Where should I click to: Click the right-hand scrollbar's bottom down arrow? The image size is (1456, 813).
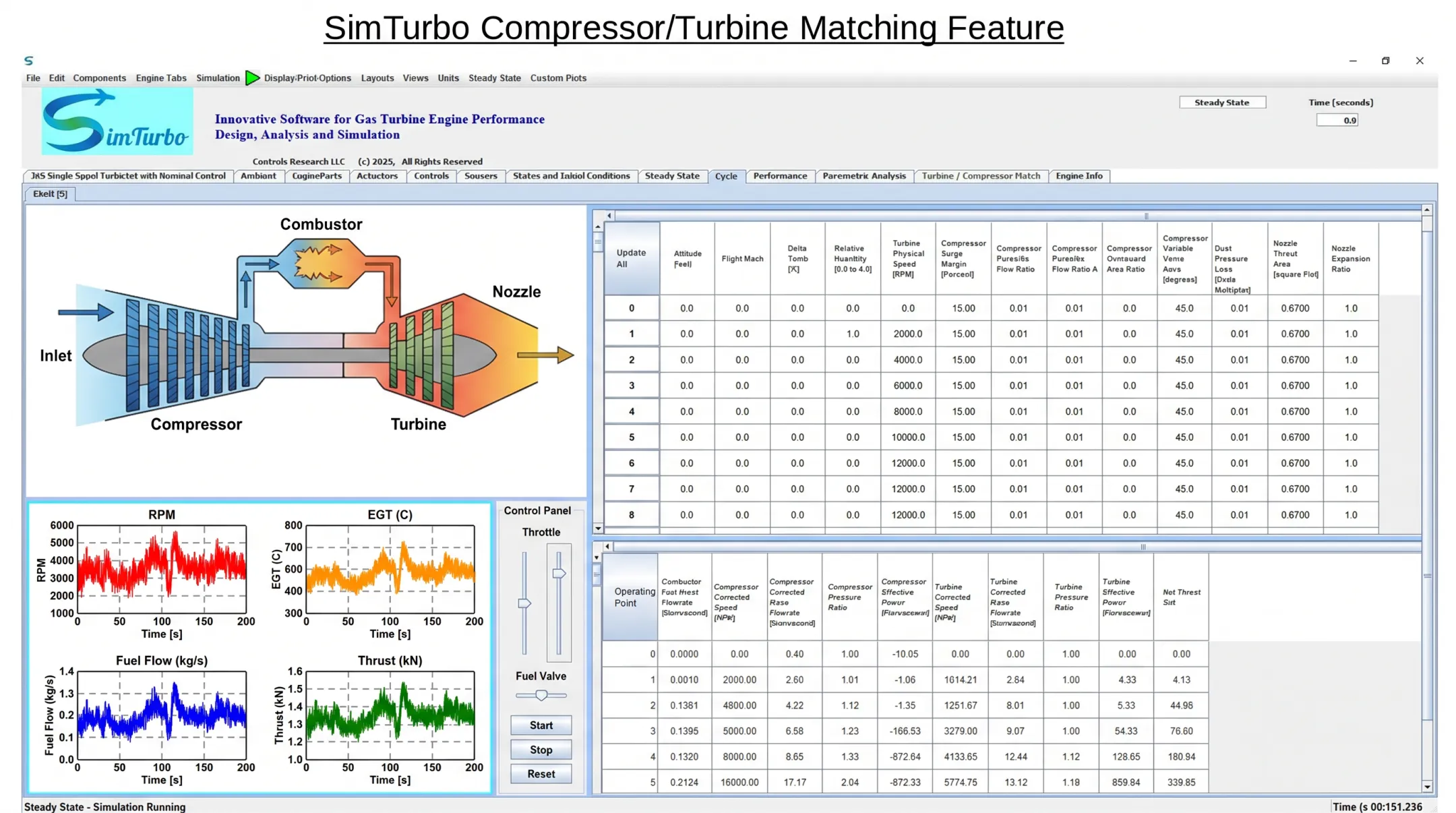1427,787
